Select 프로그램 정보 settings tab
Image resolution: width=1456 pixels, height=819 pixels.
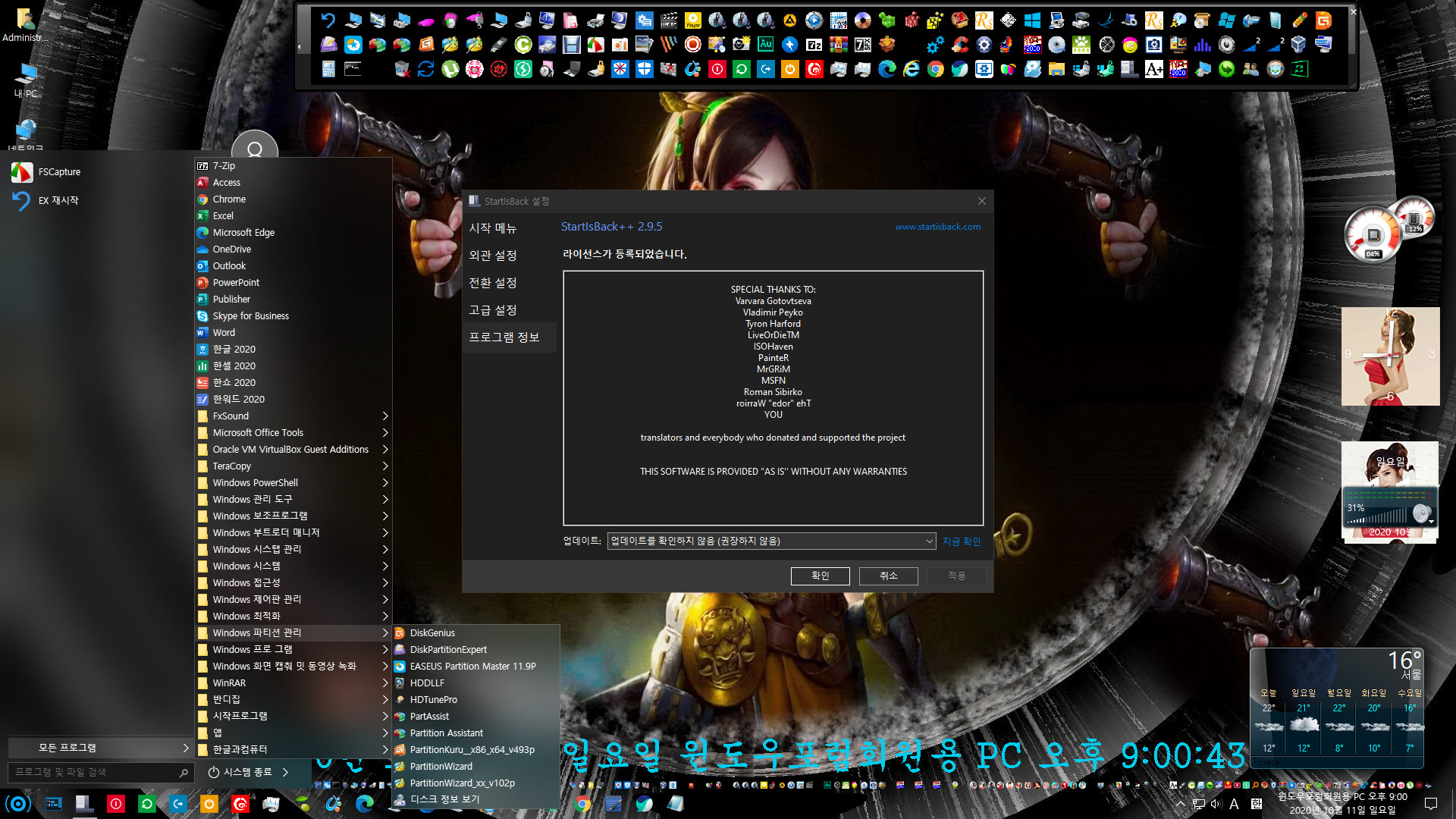click(x=509, y=337)
